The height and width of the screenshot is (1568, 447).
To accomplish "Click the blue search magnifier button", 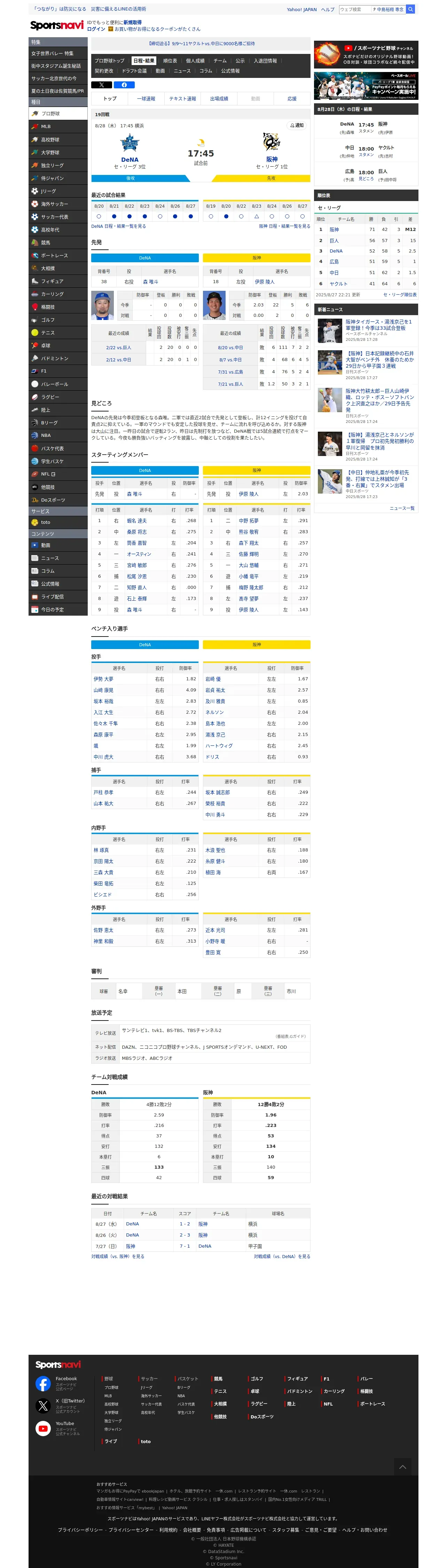I will [x=410, y=9].
